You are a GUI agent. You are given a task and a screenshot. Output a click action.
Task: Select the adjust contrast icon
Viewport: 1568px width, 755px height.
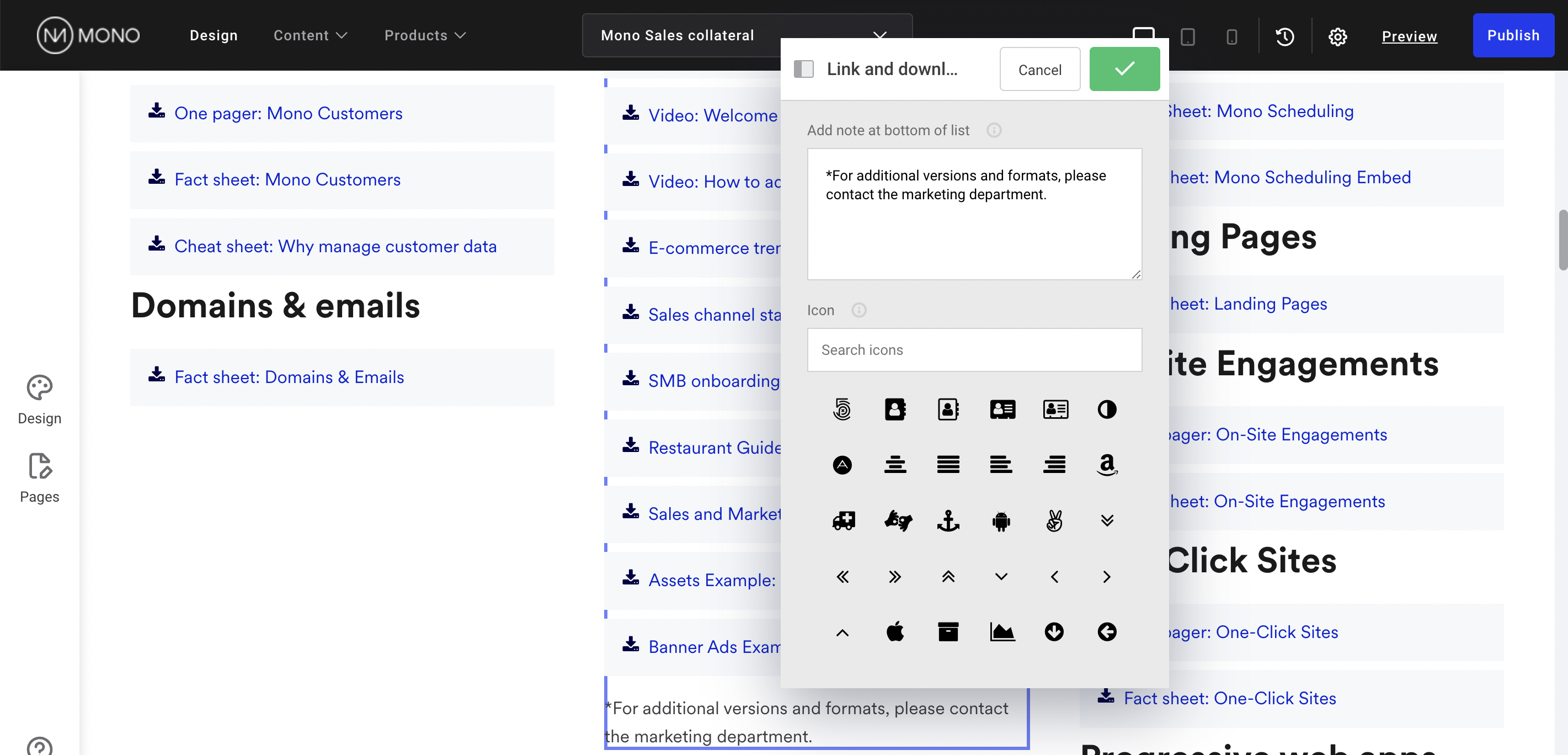pyautogui.click(x=1107, y=409)
